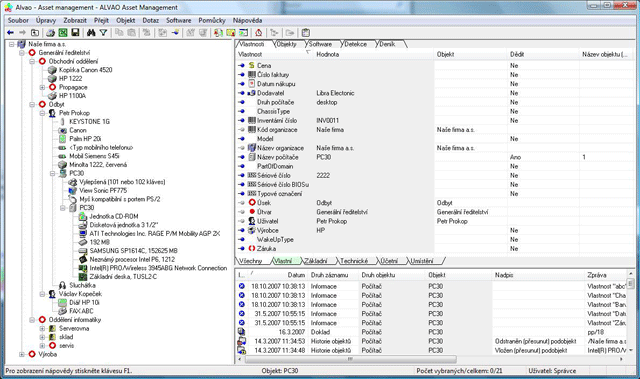
Task: Click the info icon of first log row
Action: pos(242,286)
